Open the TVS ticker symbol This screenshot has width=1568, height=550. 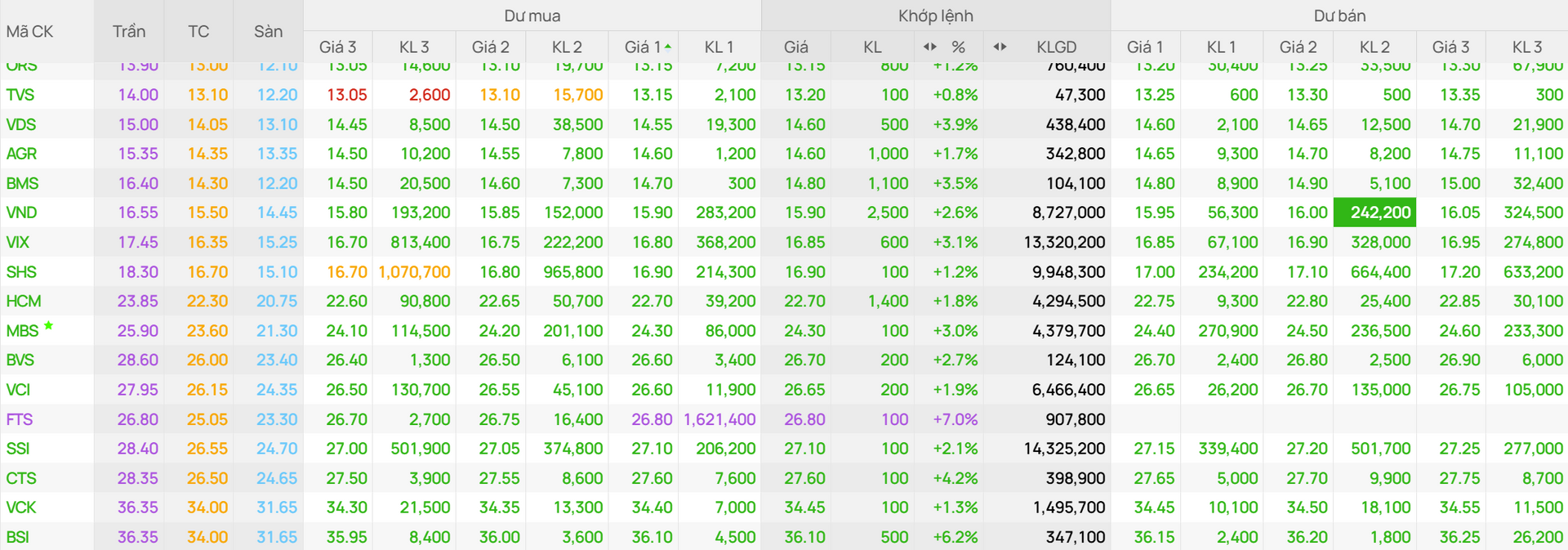click(x=20, y=95)
